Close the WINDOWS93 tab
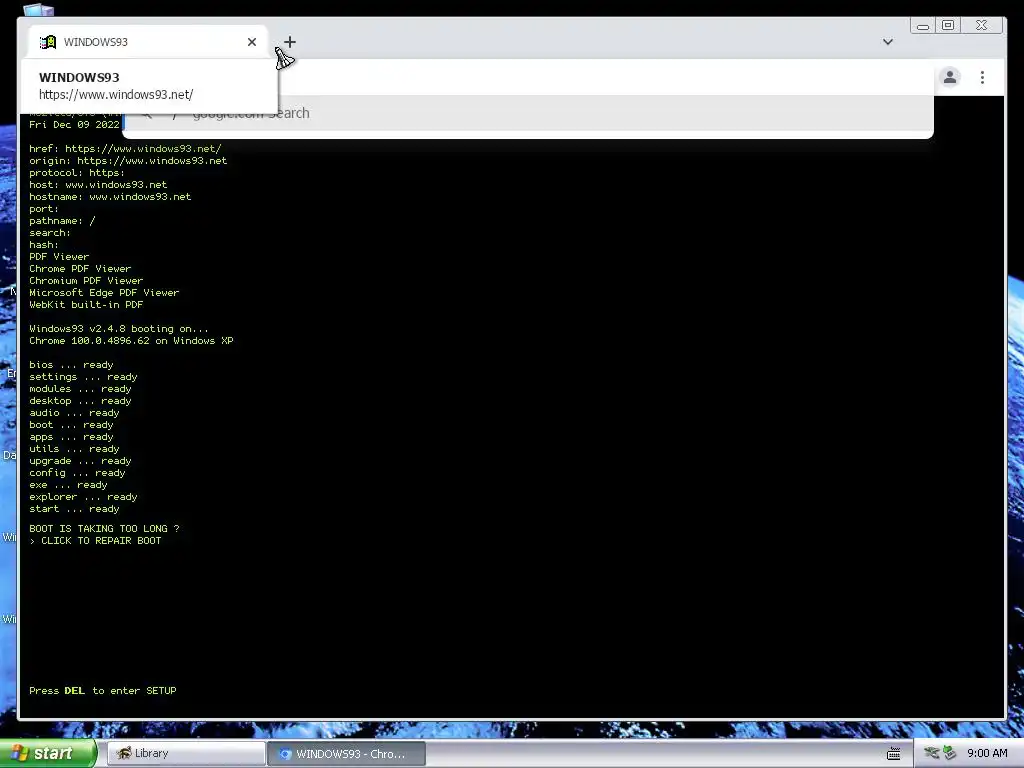This screenshot has height=768, width=1024. pyautogui.click(x=251, y=42)
